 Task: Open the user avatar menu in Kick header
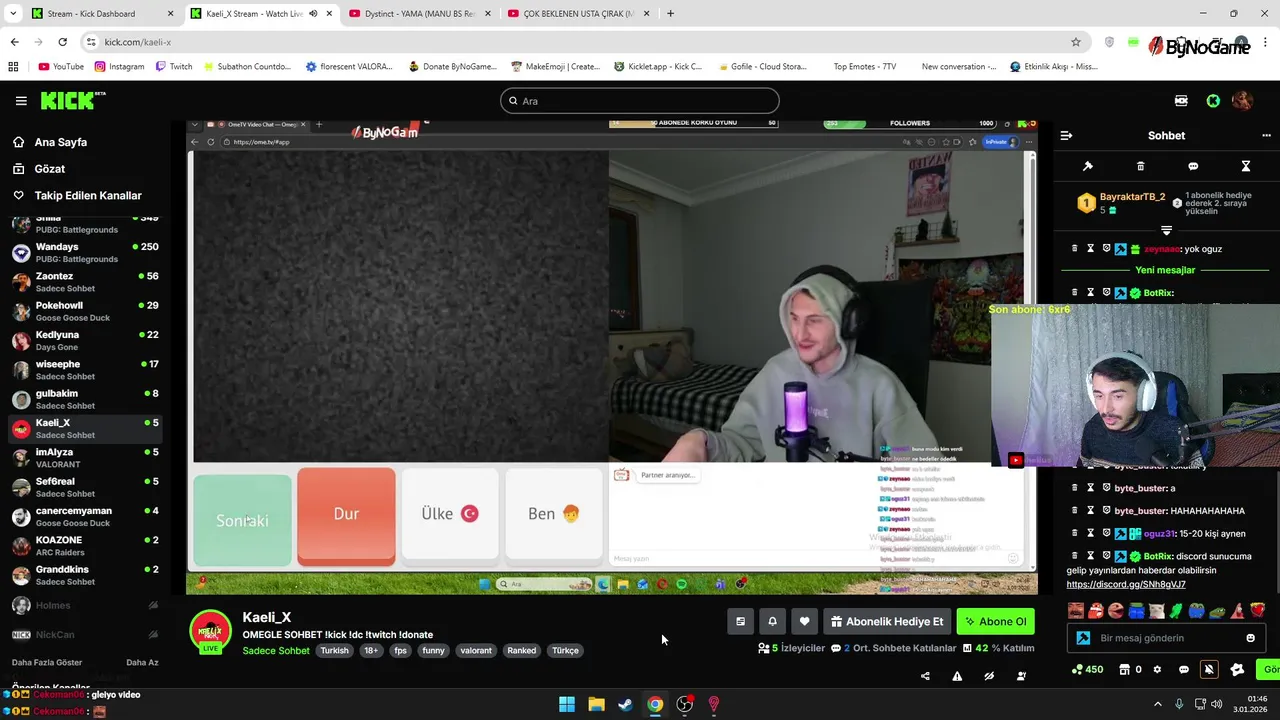point(1242,101)
